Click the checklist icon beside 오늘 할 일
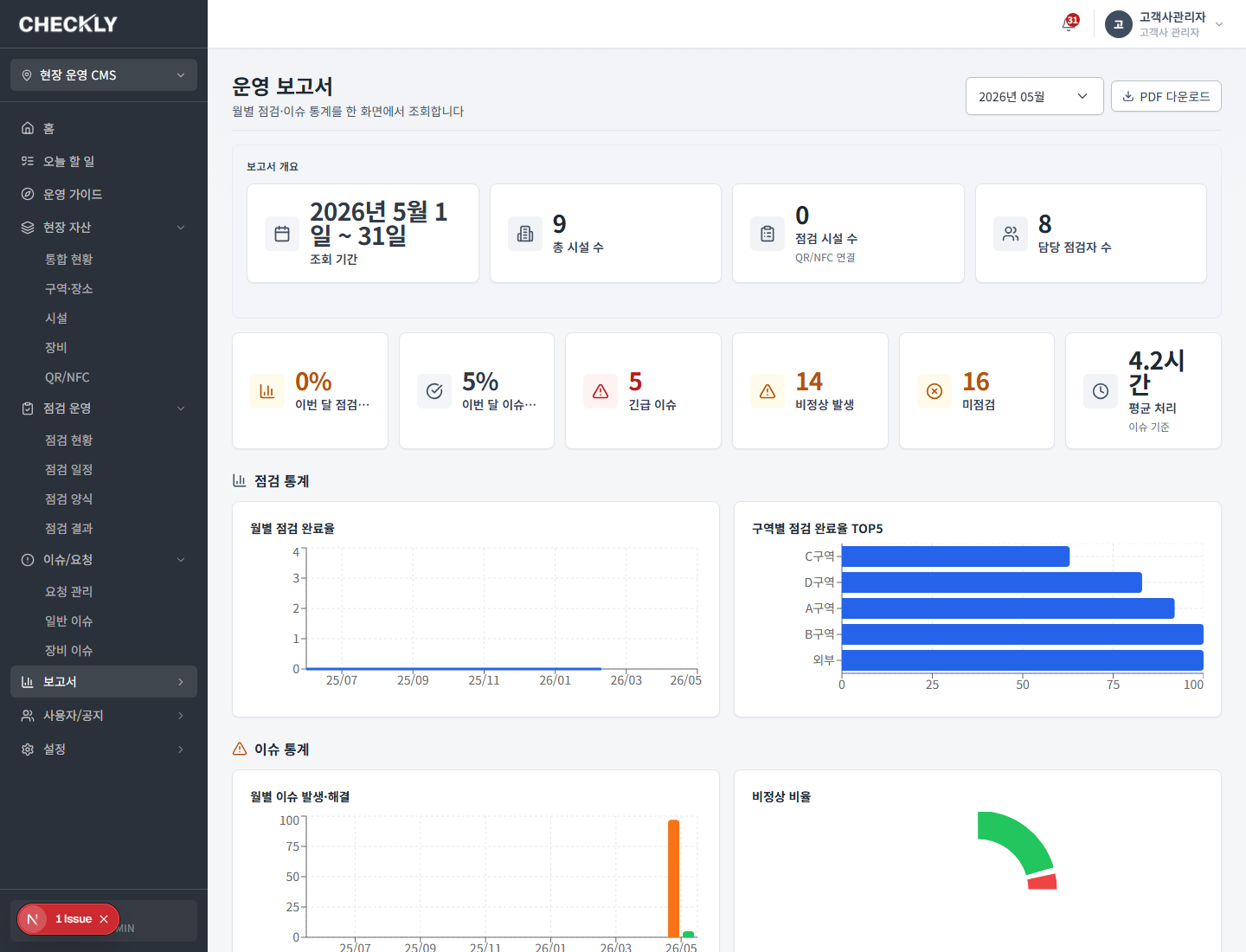The width and height of the screenshot is (1246, 952). pyautogui.click(x=28, y=161)
